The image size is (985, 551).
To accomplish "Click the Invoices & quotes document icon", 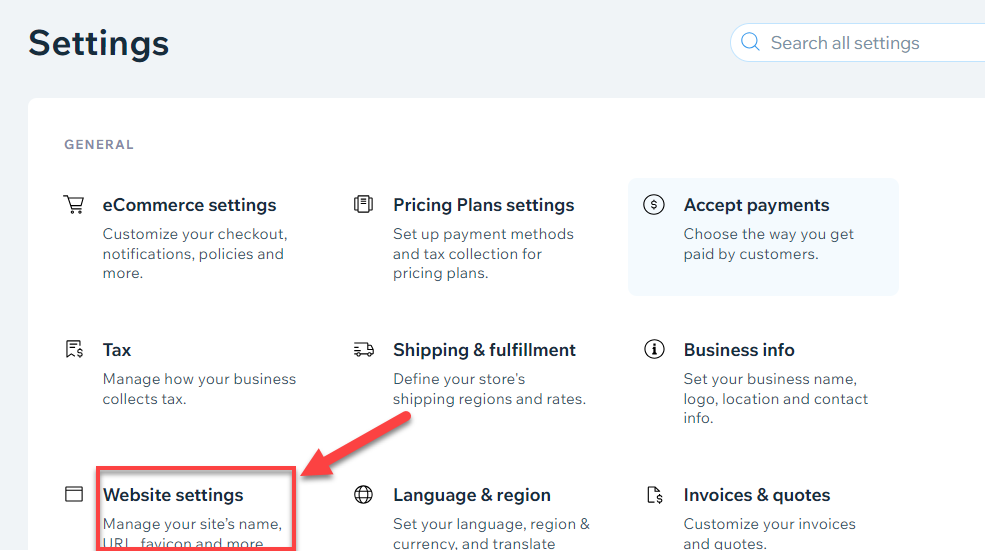I will (655, 495).
